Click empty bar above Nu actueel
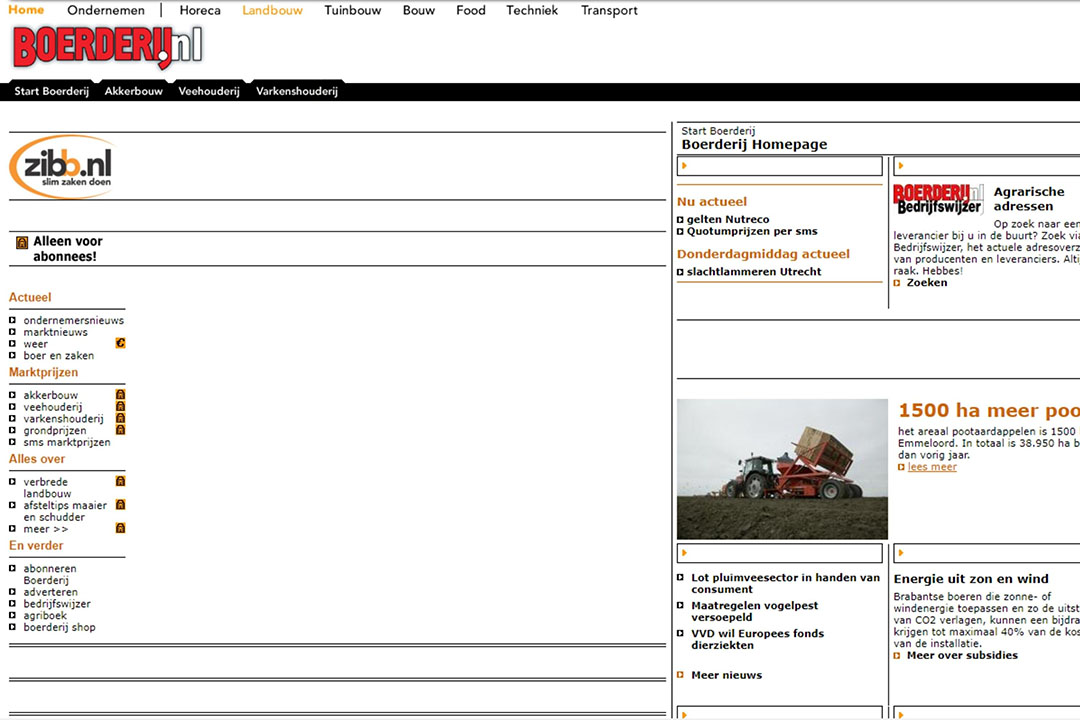 780,165
